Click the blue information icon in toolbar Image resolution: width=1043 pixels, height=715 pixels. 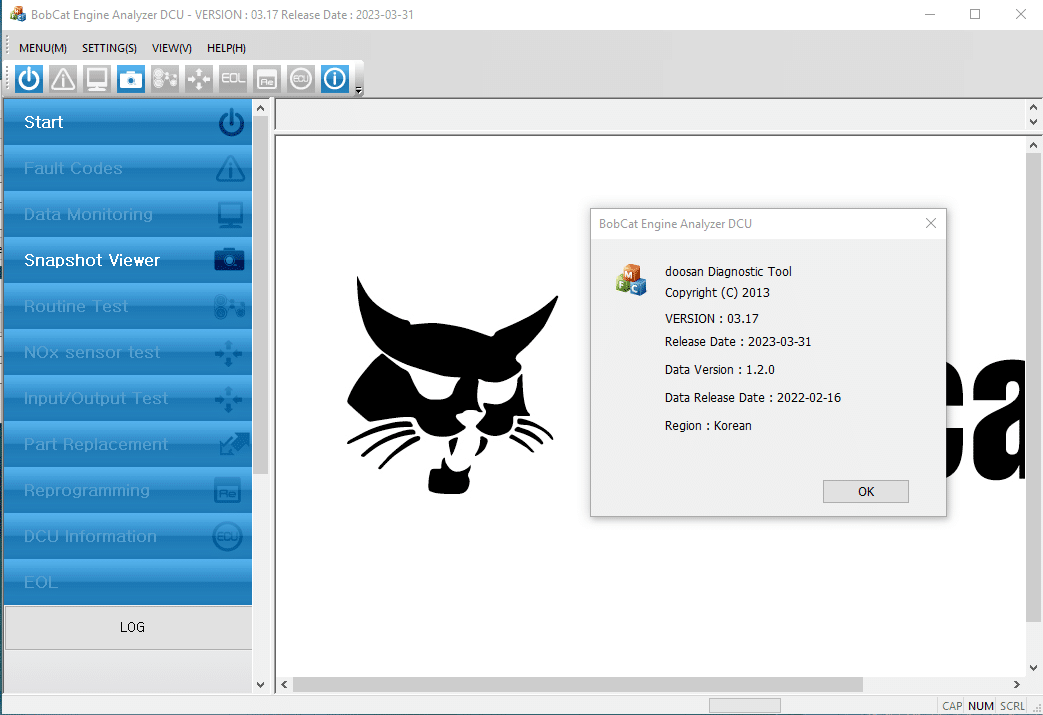coord(335,79)
